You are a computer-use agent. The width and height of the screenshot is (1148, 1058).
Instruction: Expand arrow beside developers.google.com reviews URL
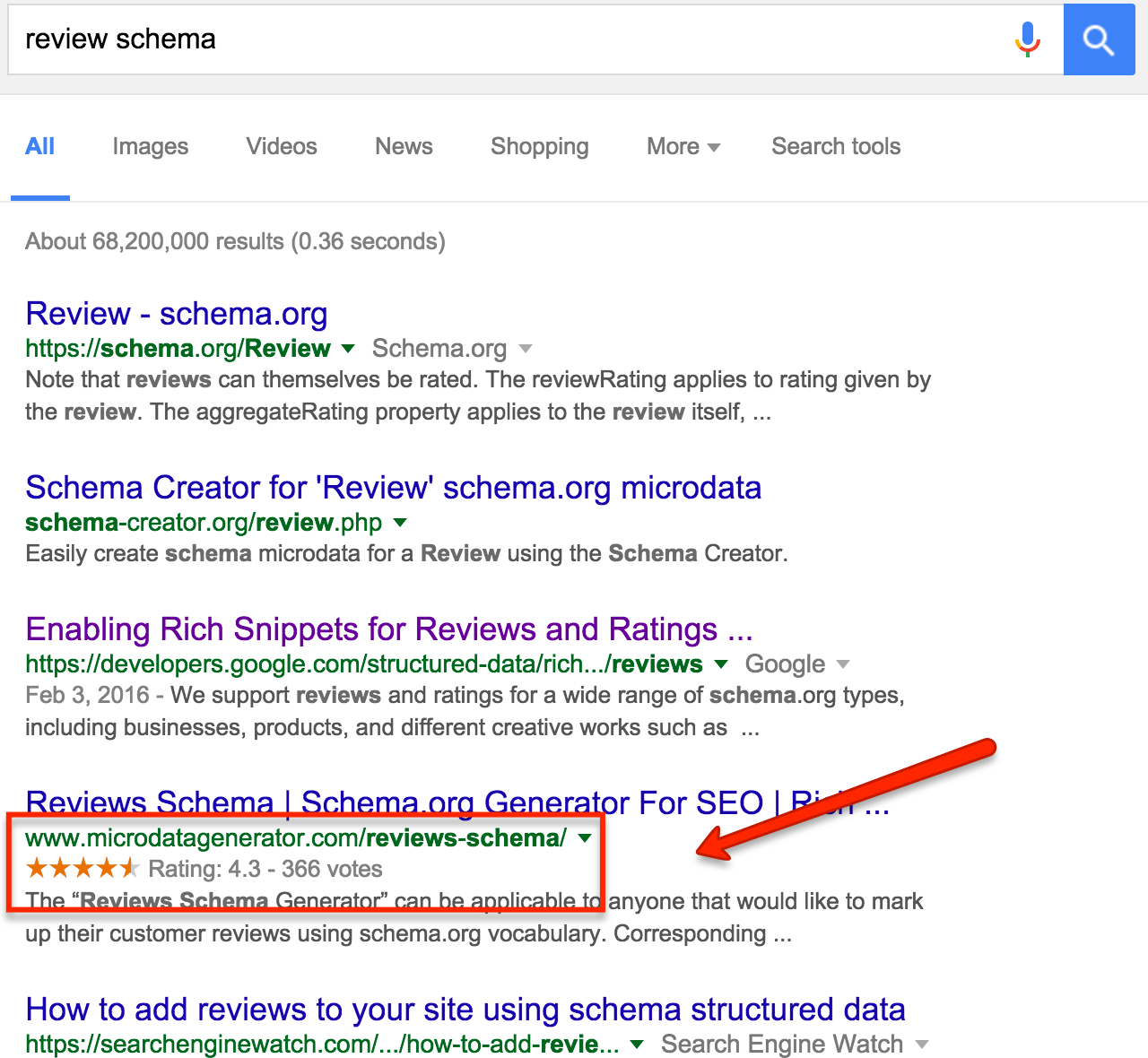click(x=720, y=663)
